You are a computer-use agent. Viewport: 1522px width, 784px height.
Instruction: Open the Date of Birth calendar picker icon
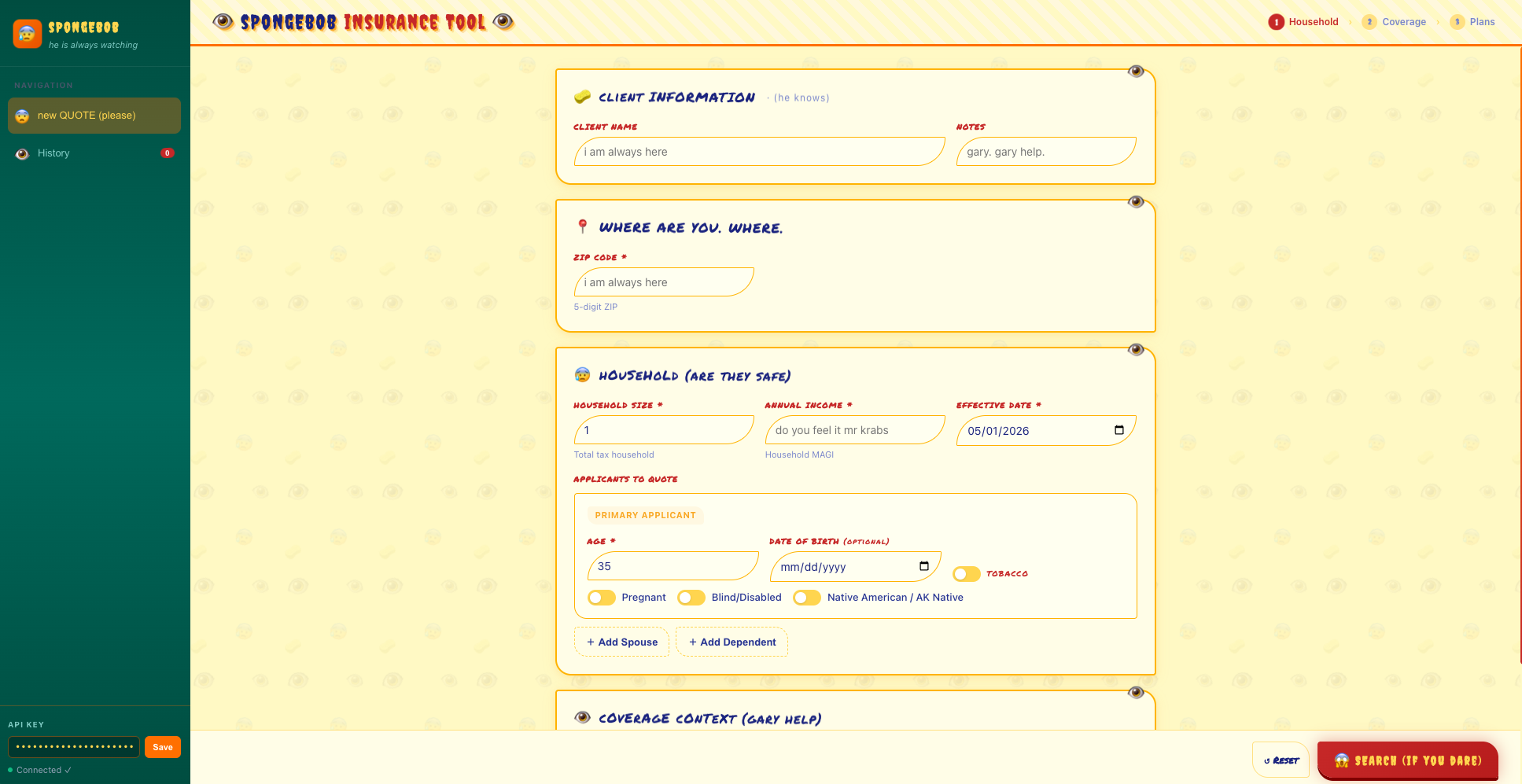point(924,566)
